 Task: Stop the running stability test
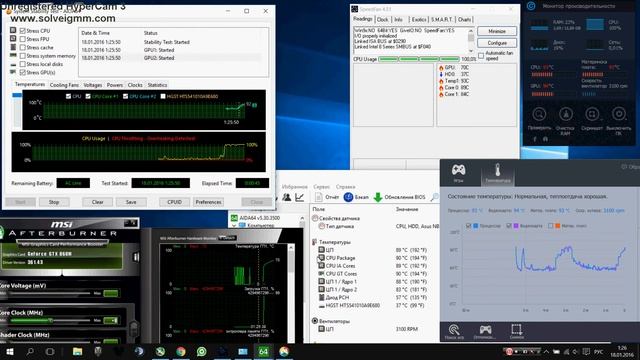[54, 202]
